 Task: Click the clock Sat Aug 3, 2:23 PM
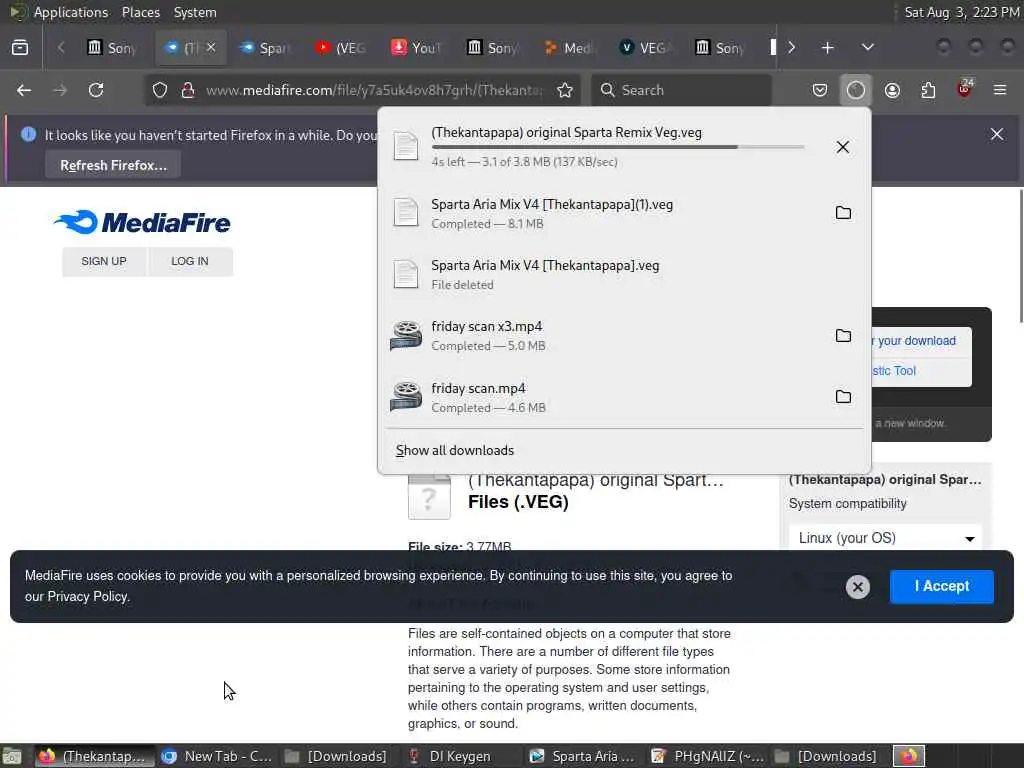click(x=961, y=12)
